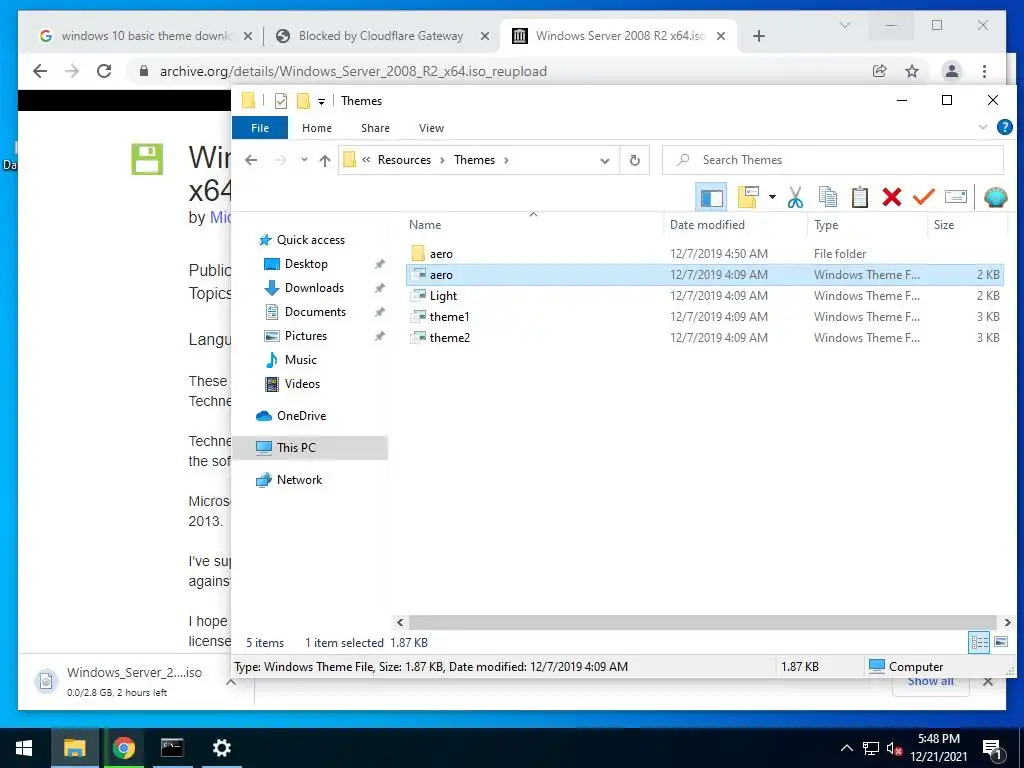Open Chrome from the taskbar
The height and width of the screenshot is (768, 1024).
[123, 748]
